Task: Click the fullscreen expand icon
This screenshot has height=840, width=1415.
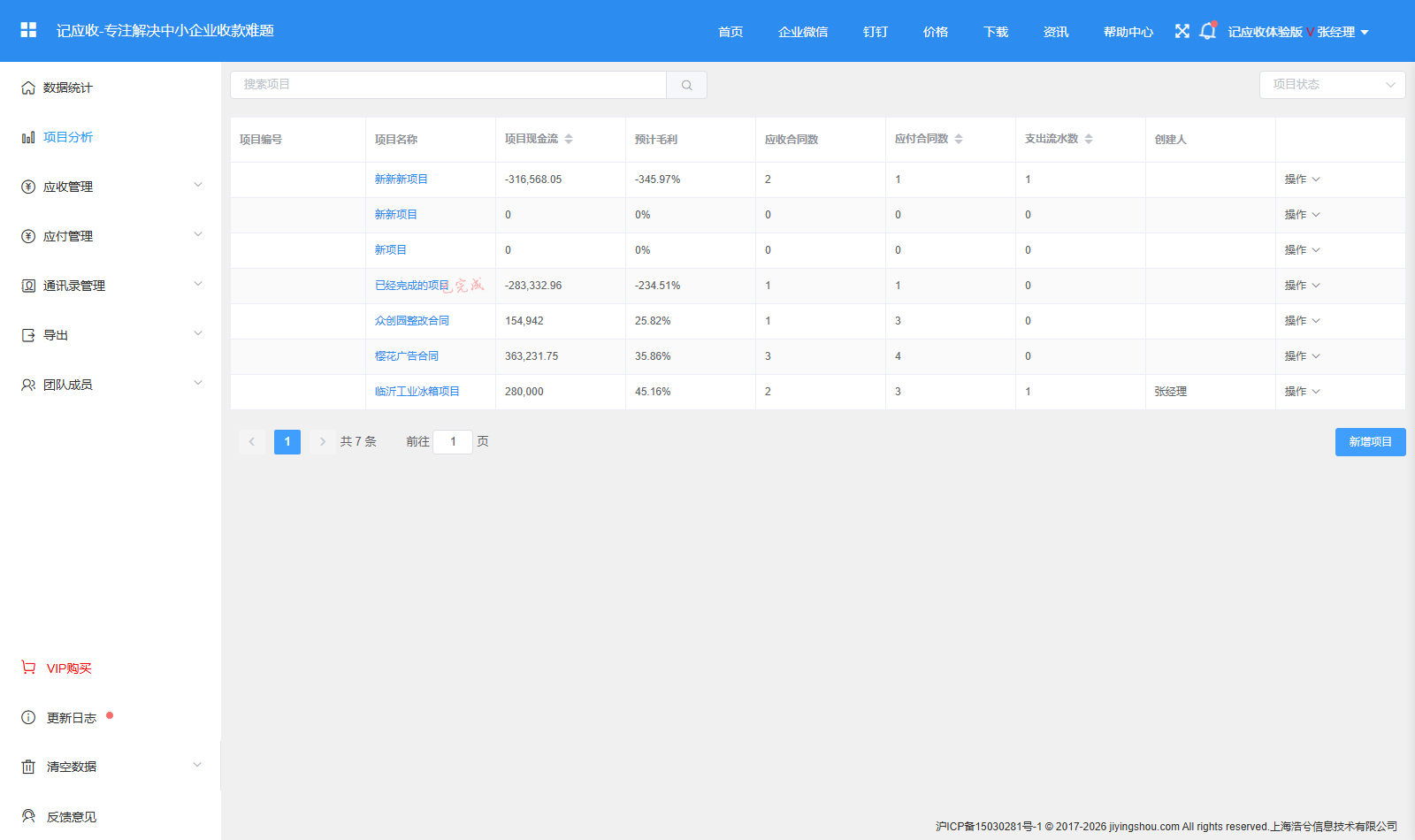Action: [1182, 31]
